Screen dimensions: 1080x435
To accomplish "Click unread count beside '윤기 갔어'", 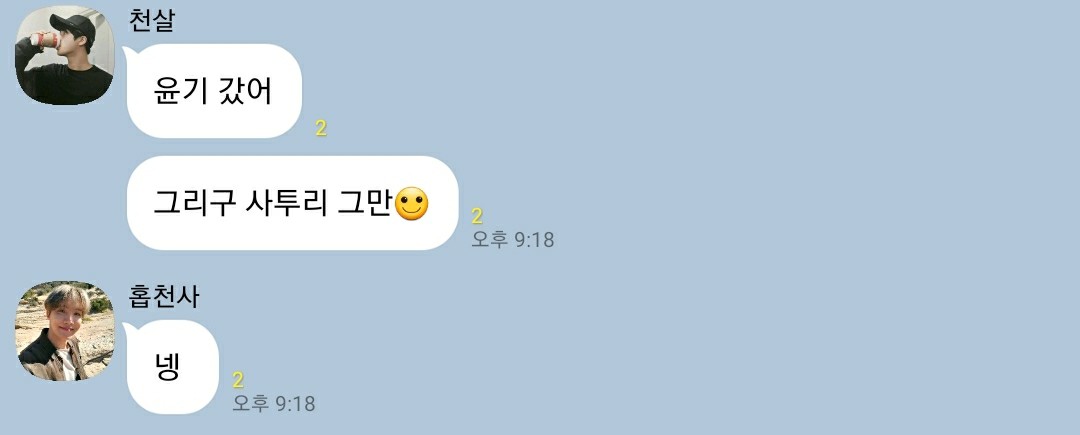I will pyautogui.click(x=321, y=128).
